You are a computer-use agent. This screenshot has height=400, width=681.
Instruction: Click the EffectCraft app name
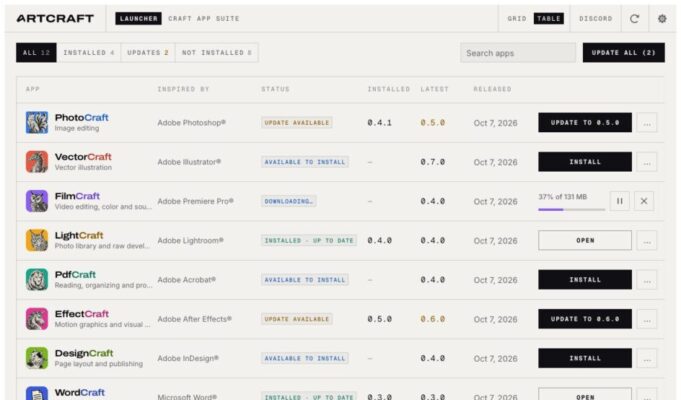(x=82, y=314)
